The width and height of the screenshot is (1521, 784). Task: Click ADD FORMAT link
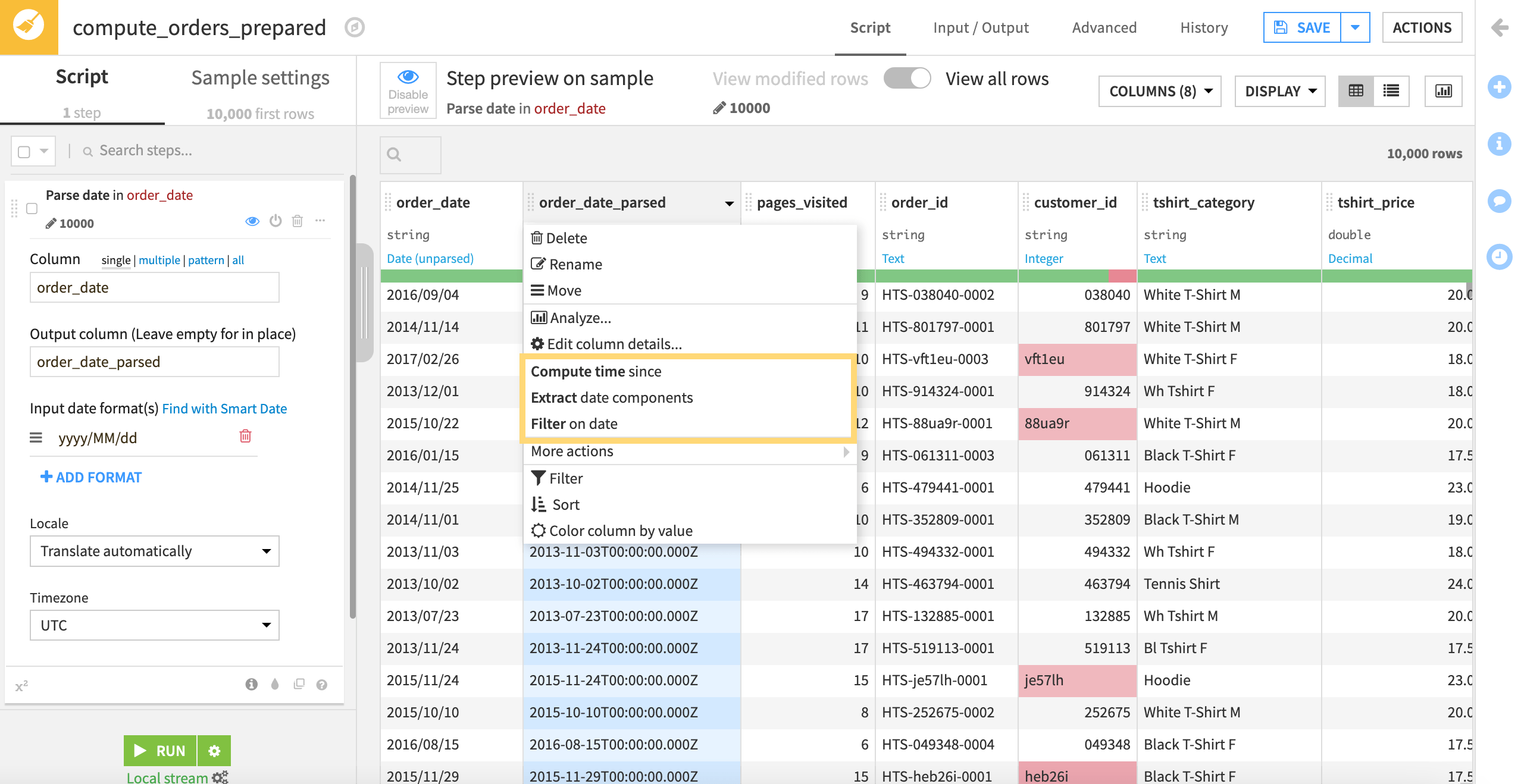(x=90, y=478)
